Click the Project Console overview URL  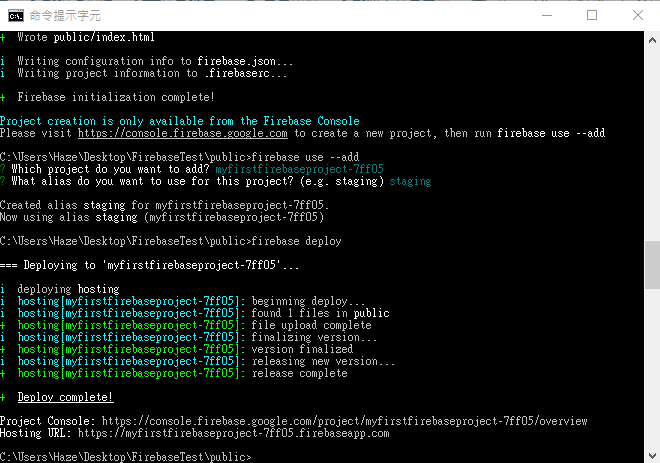point(344,421)
